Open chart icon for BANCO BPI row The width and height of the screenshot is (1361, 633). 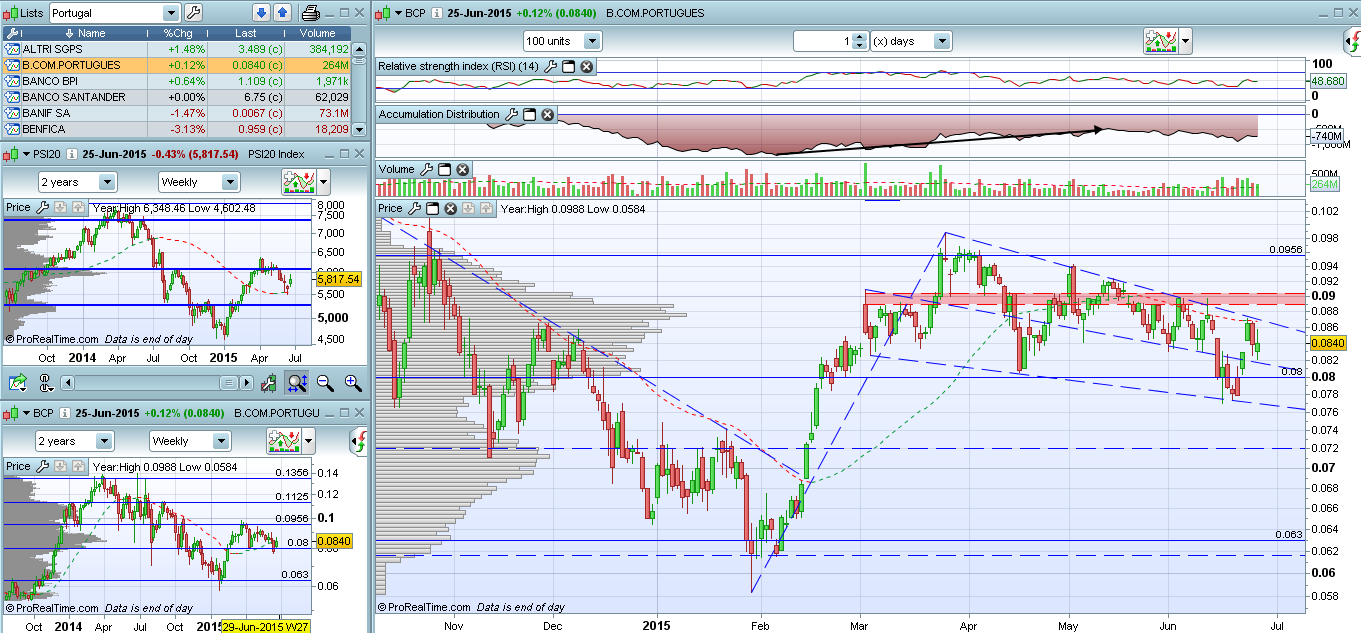coord(12,80)
